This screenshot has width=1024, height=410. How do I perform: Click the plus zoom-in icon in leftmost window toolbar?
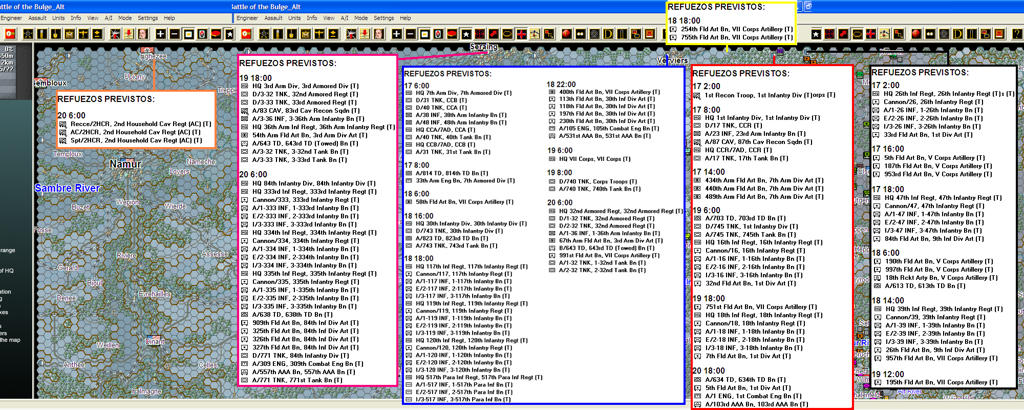[160, 33]
